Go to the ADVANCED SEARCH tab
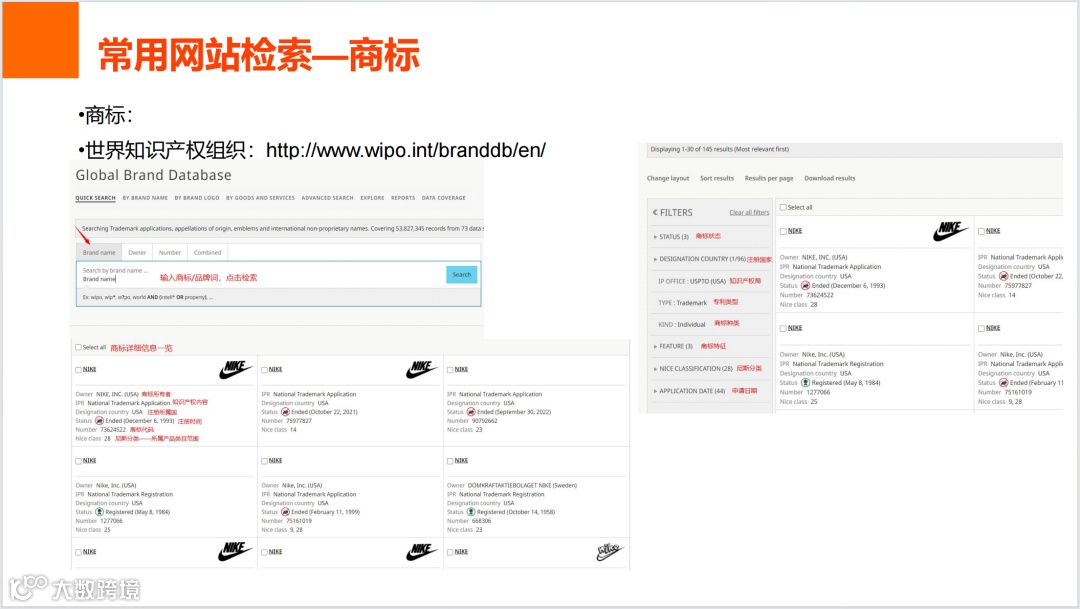Screen dimensions: 1080x609 pos(327,198)
